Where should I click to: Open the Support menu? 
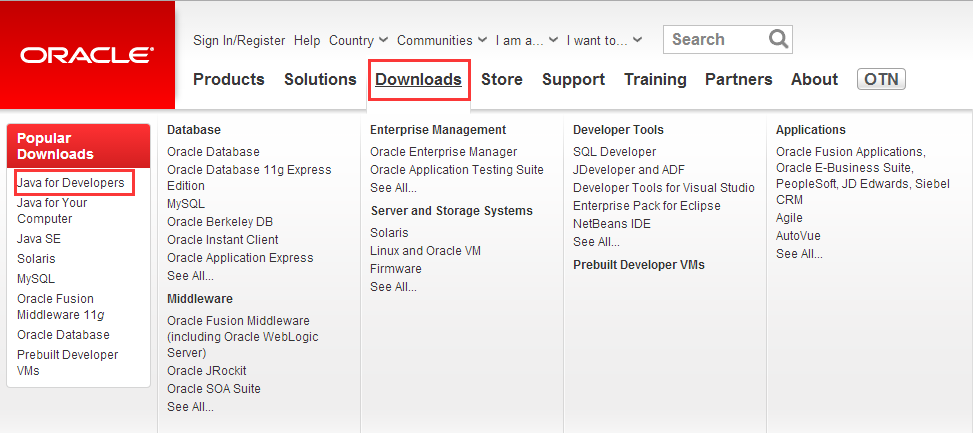(x=573, y=79)
